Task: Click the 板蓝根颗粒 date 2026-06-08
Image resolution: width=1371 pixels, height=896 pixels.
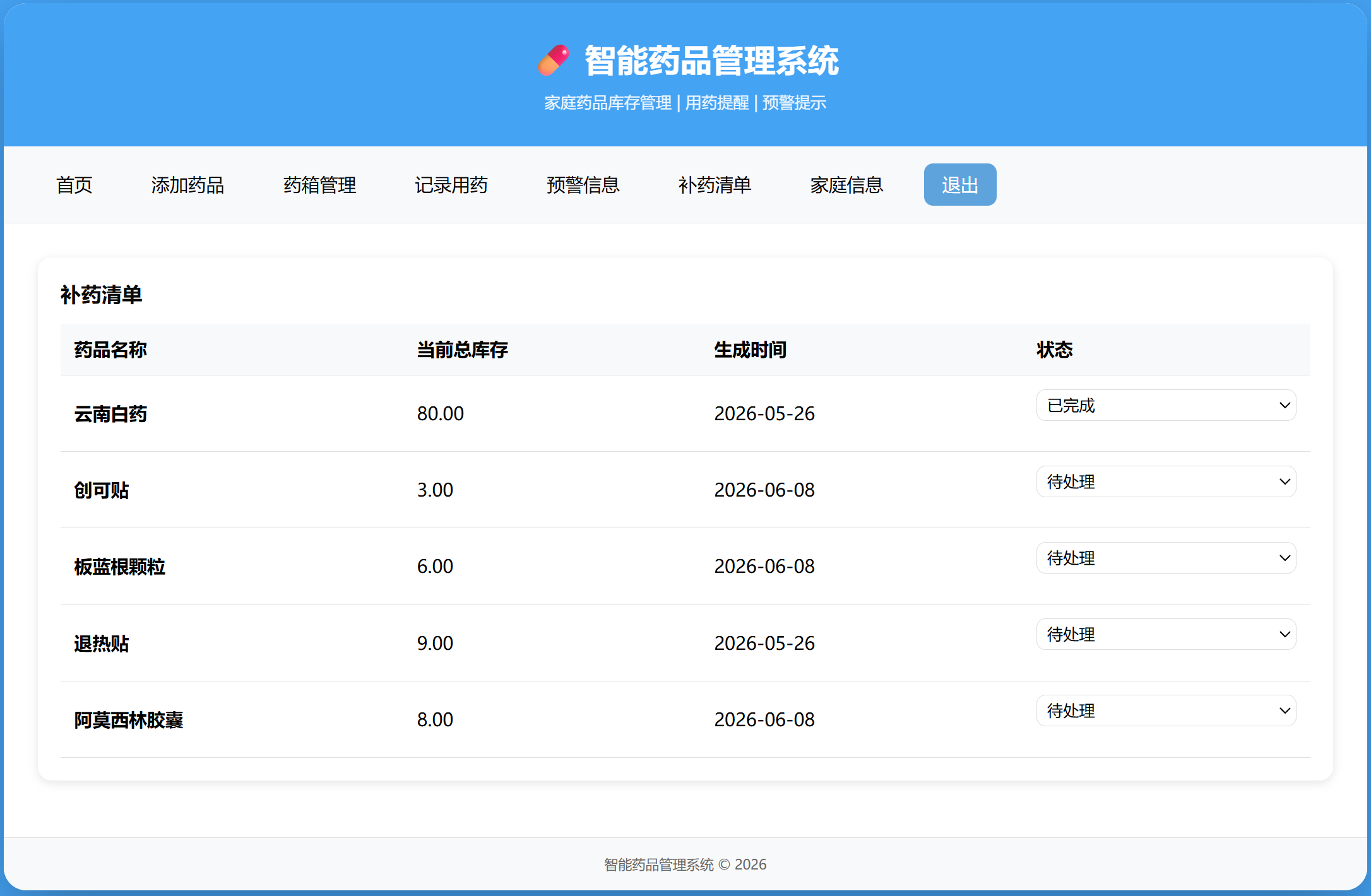Action: pos(764,567)
